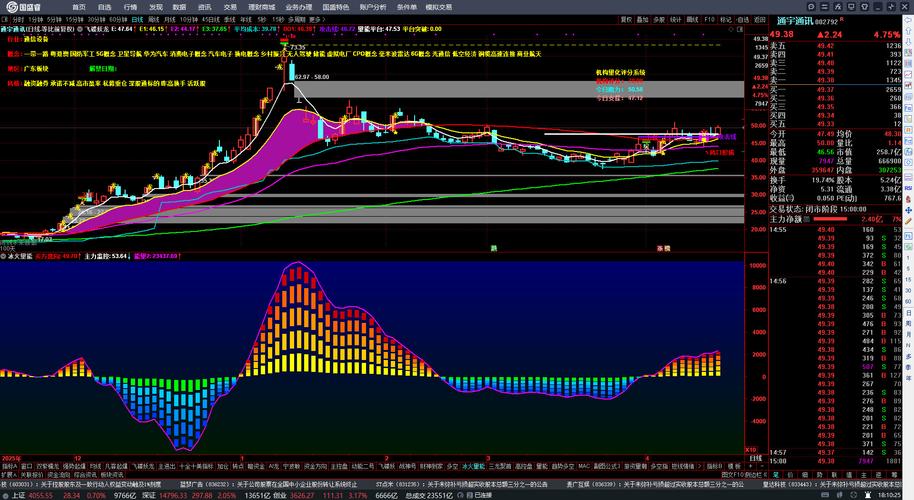Click the title bar list/menu icon
This screenshot has height=500, width=914.
(x=824, y=7)
